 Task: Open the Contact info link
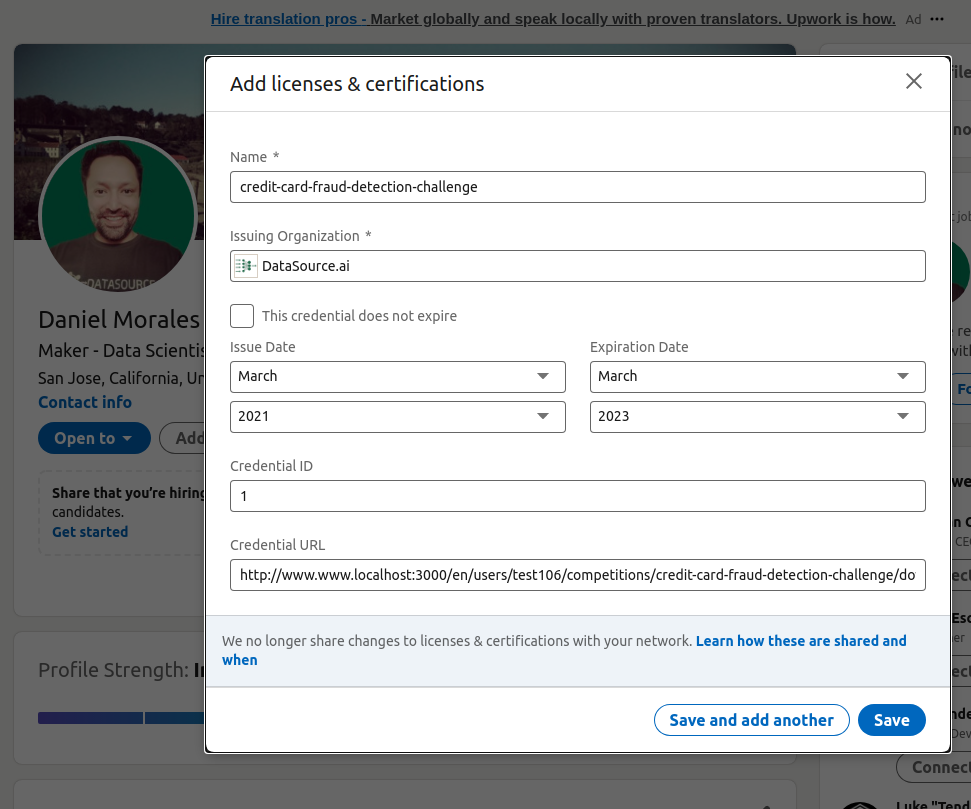pos(85,402)
